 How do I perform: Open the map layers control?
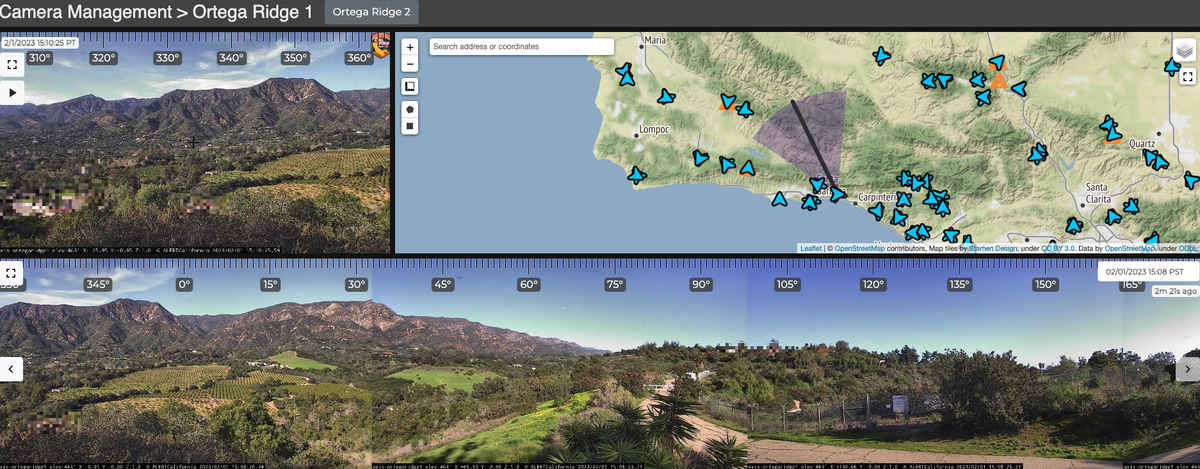[1183, 50]
